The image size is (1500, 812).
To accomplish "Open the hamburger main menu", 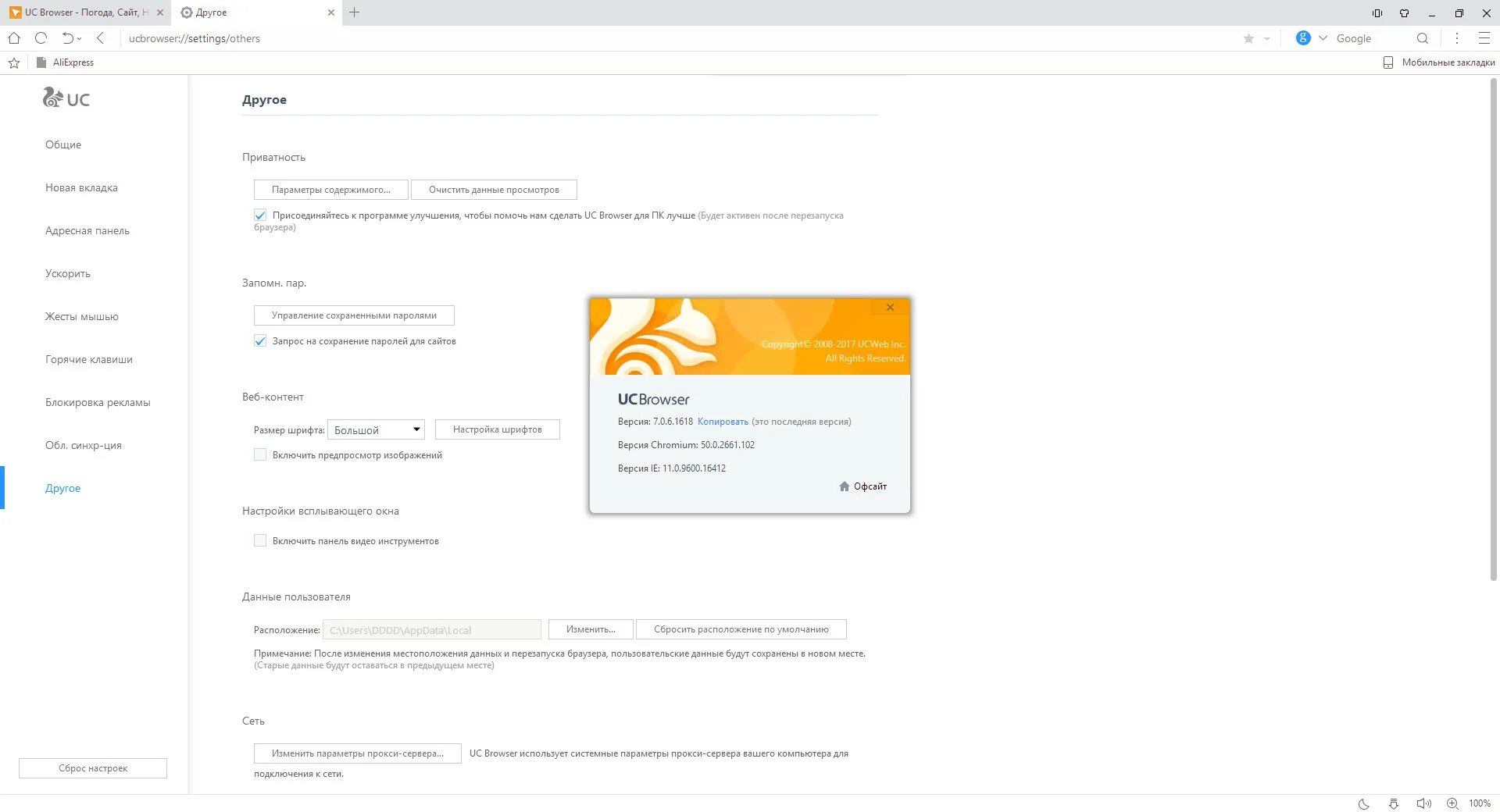I will click(1484, 38).
